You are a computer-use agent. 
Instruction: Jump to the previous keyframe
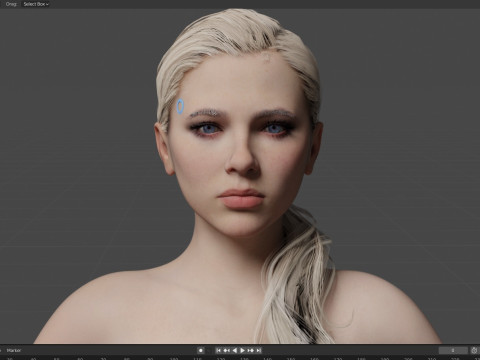tap(227, 350)
